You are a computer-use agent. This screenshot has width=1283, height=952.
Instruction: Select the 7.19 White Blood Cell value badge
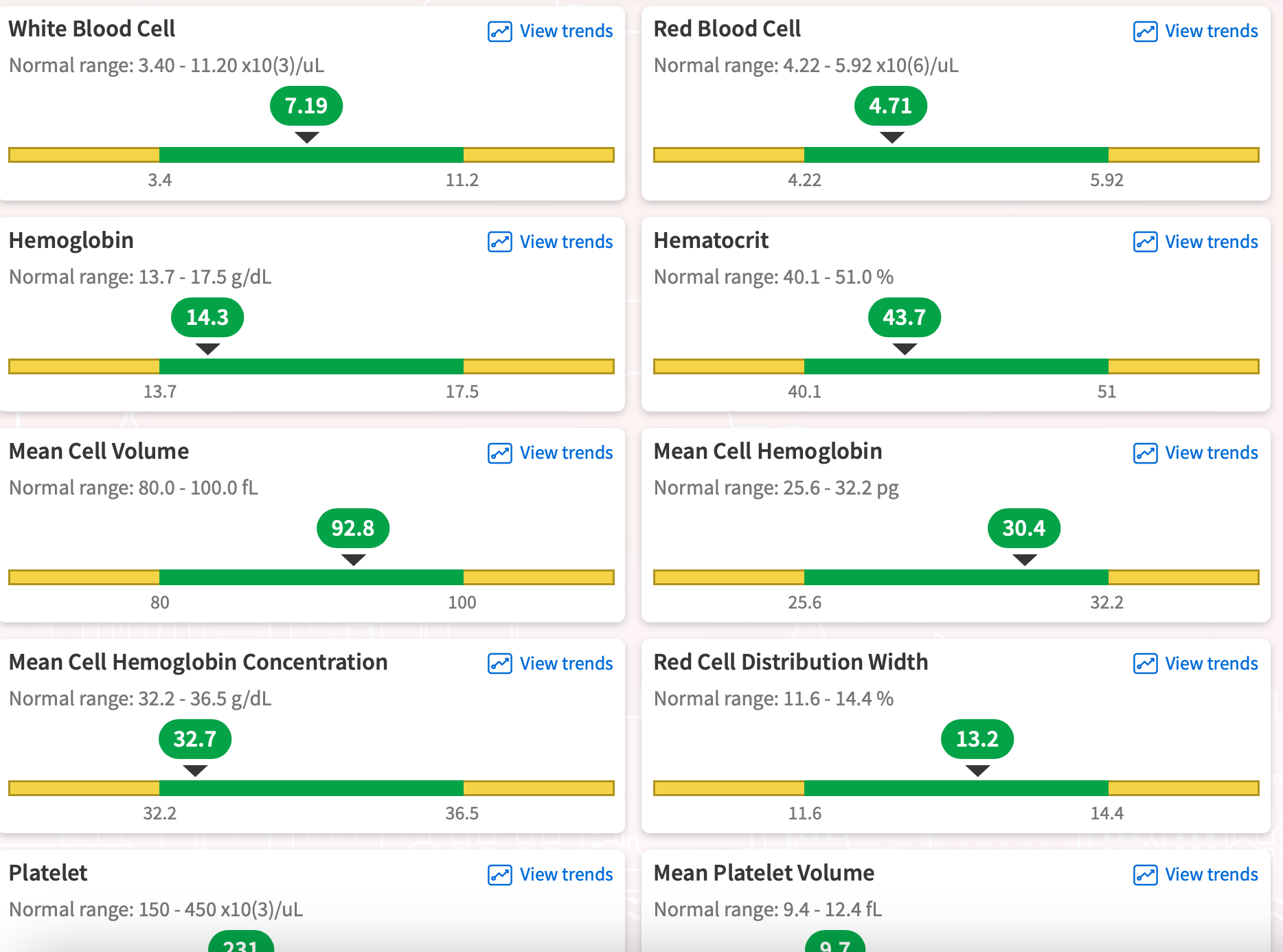click(306, 106)
